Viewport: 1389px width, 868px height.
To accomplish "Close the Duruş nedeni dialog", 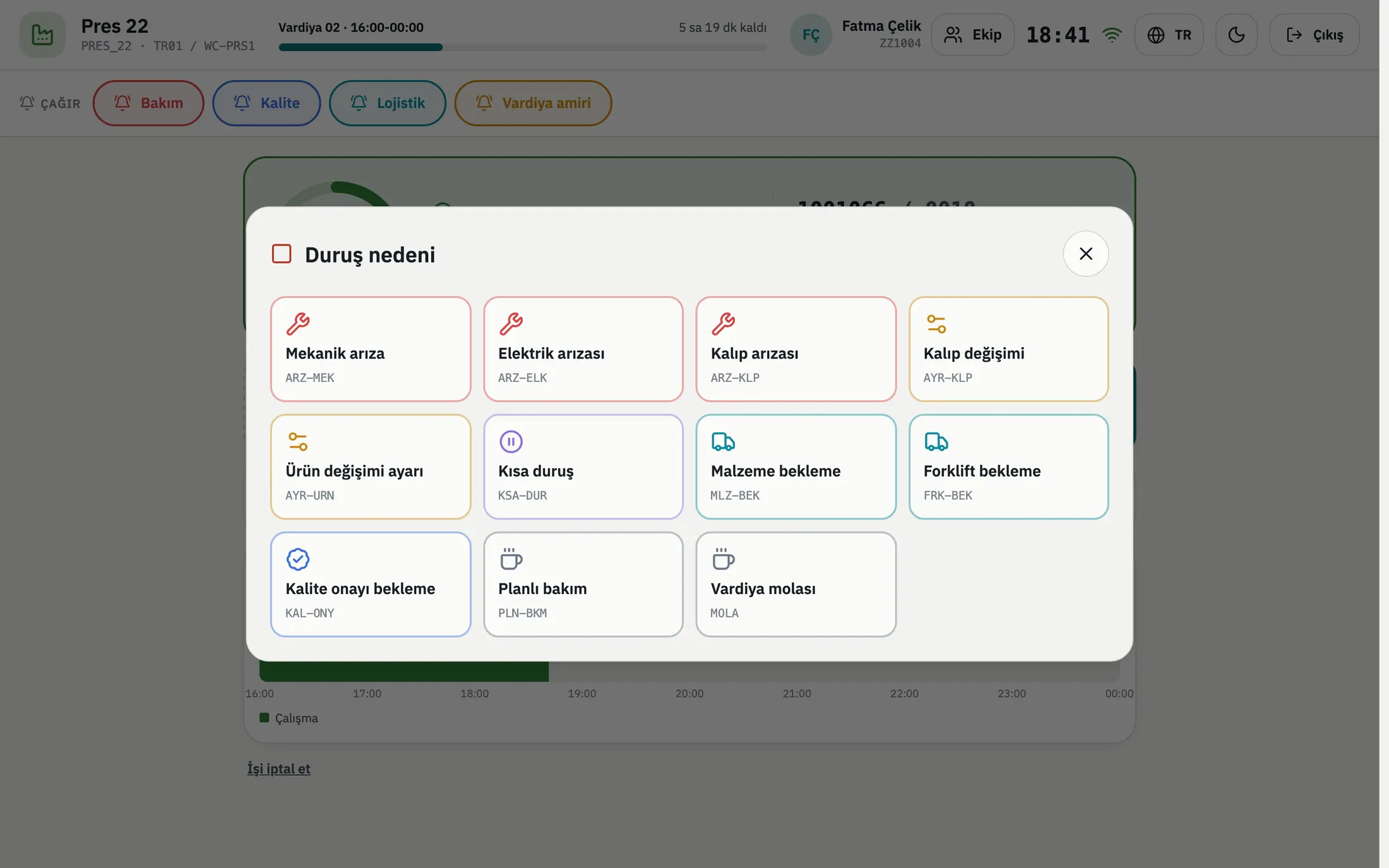I will coord(1085,254).
